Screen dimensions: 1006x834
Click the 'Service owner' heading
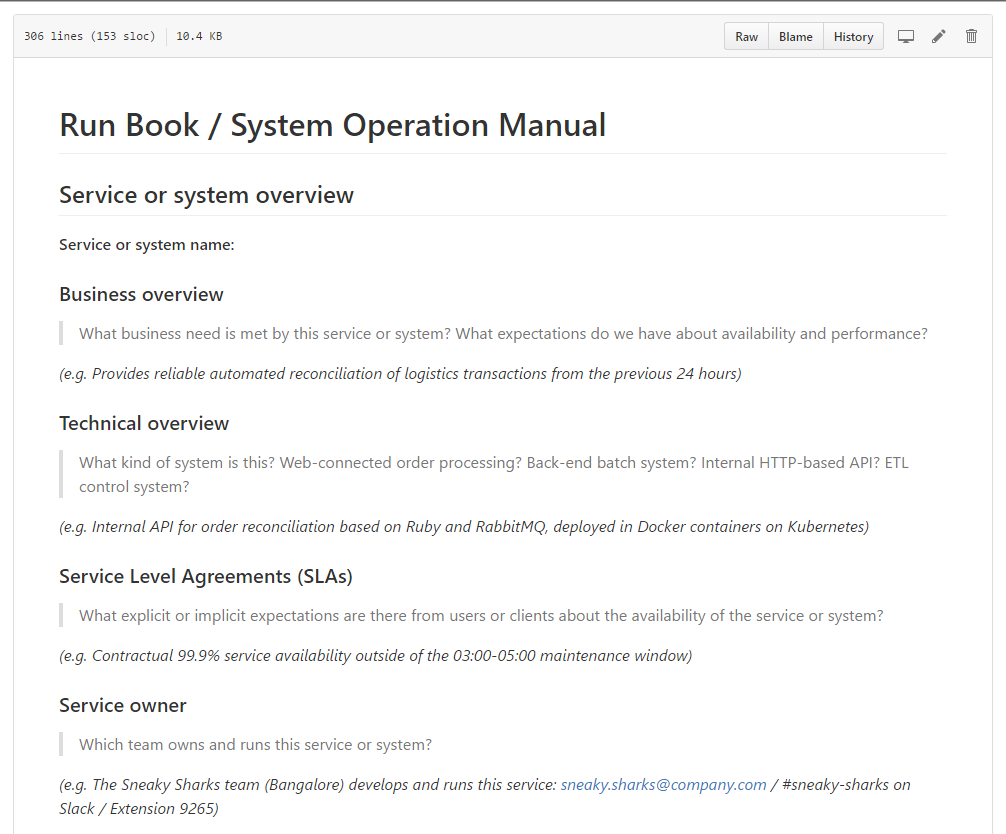tap(123, 705)
